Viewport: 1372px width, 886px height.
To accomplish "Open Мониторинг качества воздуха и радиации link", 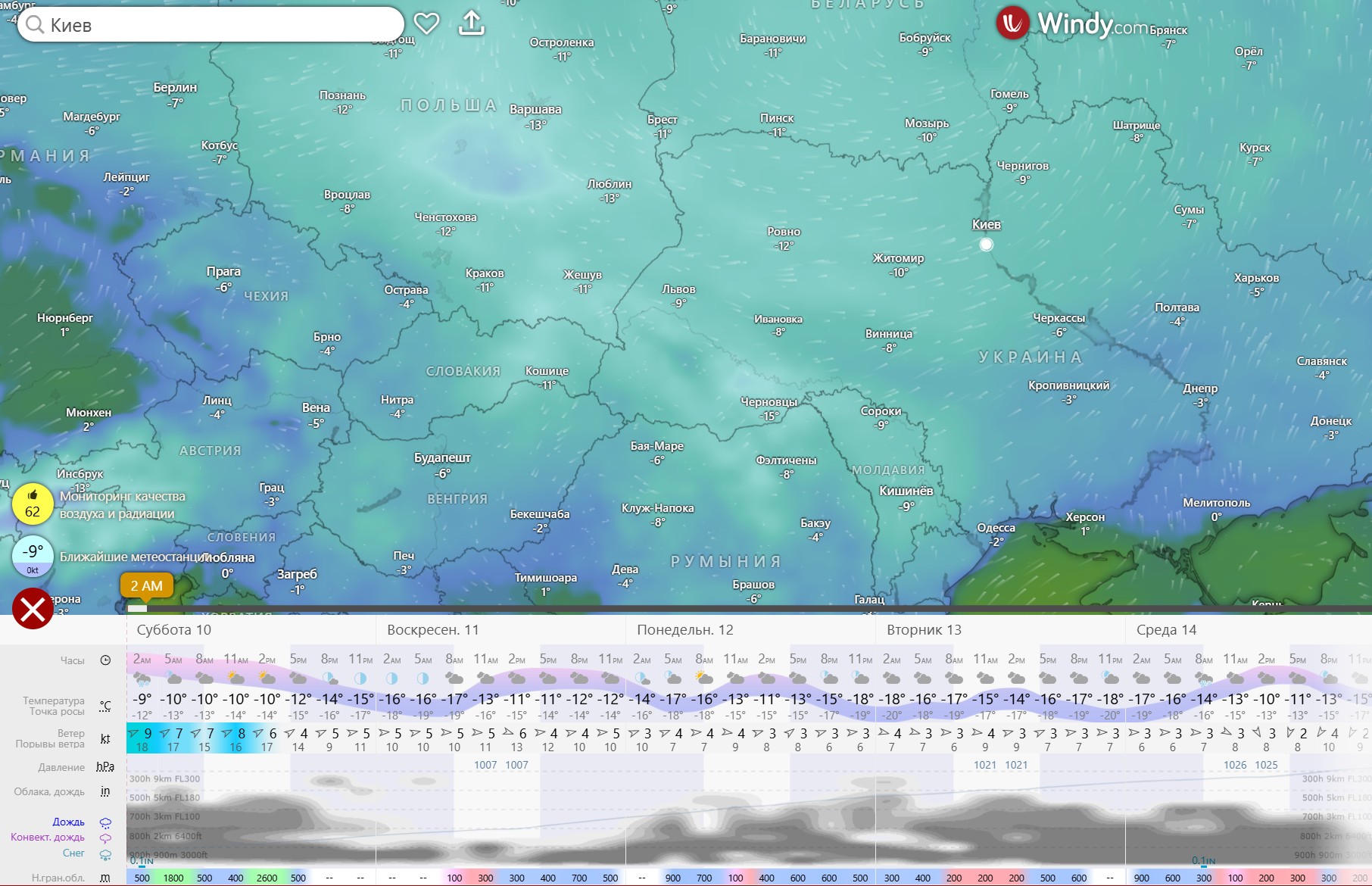I will [x=123, y=505].
